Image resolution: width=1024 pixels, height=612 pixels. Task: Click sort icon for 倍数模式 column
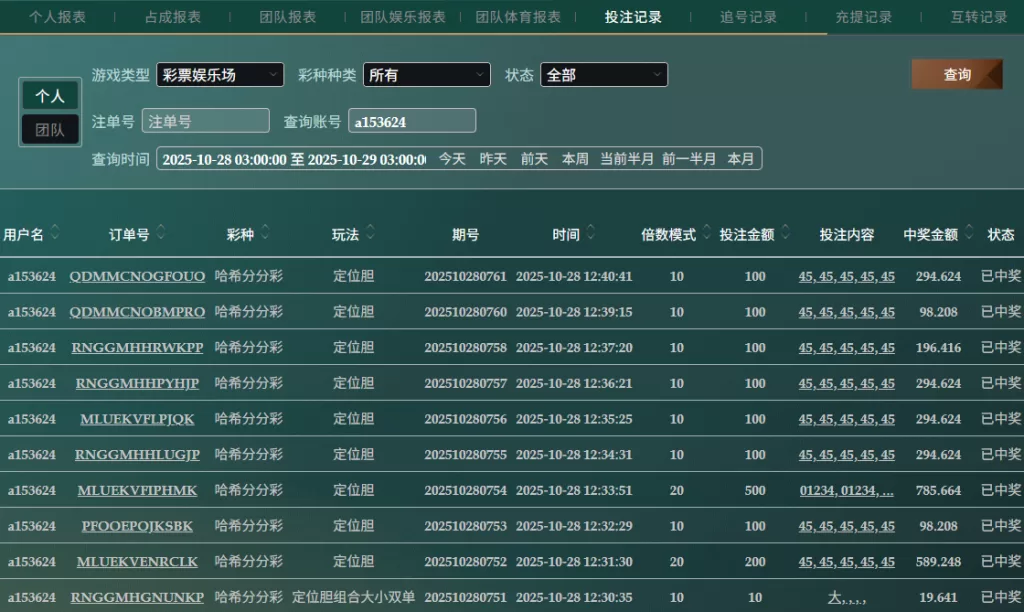pyautogui.click(x=706, y=233)
